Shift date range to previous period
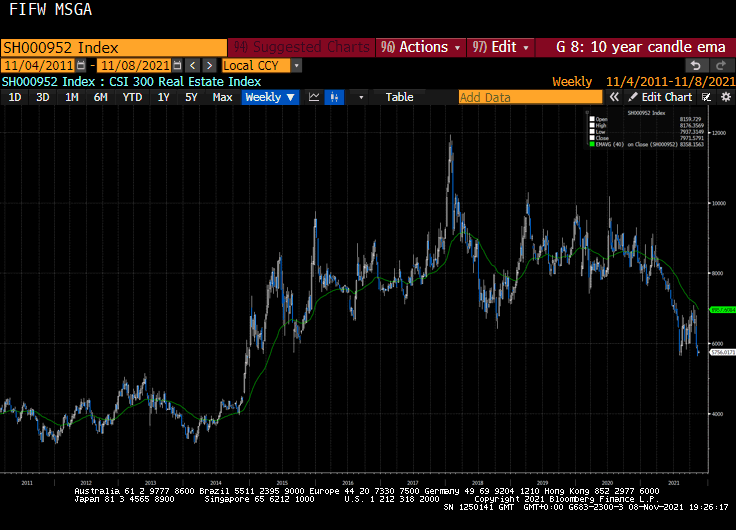Screen dimensions: 736x530 pos(192,65)
